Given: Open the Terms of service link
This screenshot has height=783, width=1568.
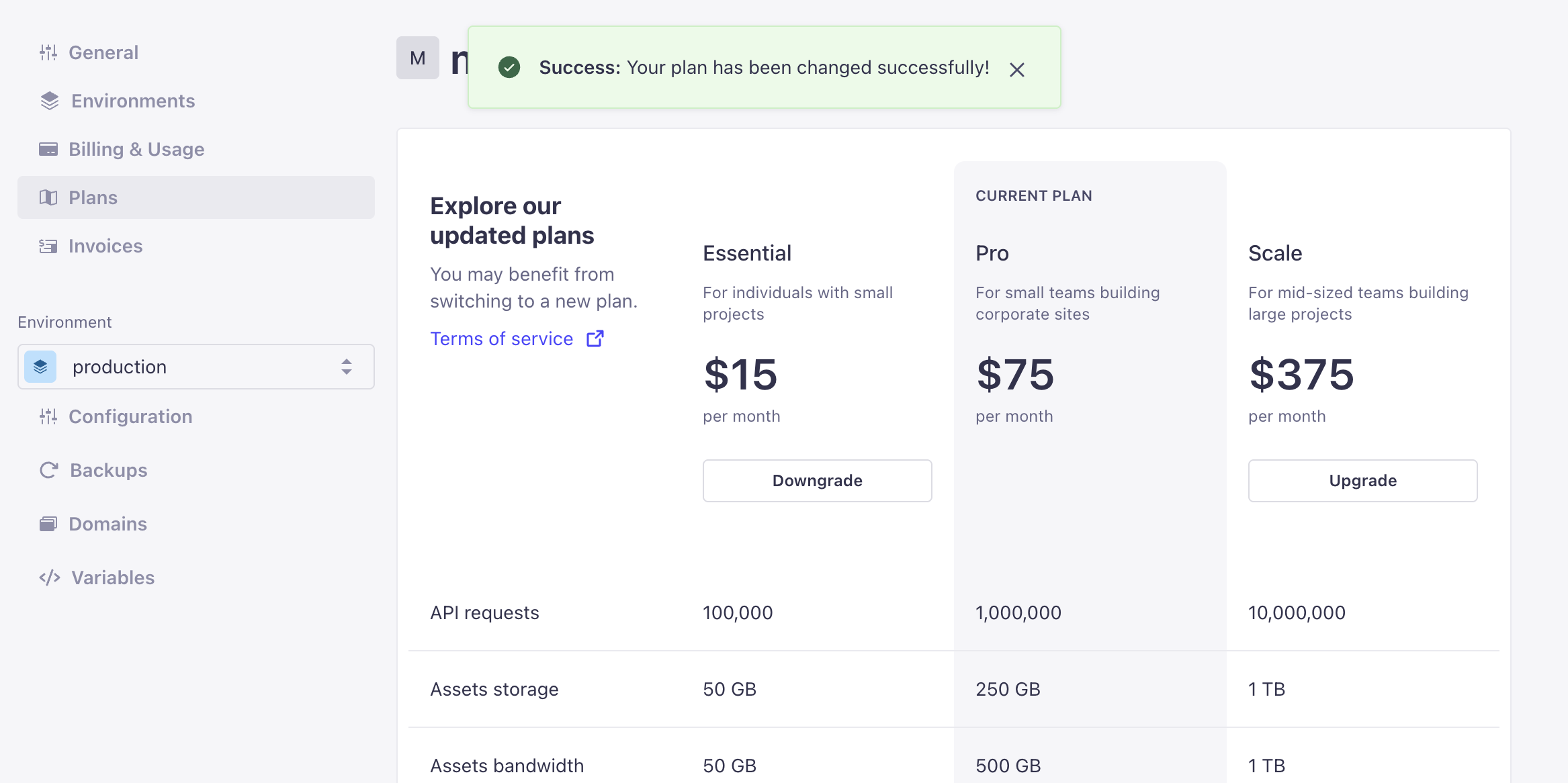Looking at the screenshot, I should (502, 338).
